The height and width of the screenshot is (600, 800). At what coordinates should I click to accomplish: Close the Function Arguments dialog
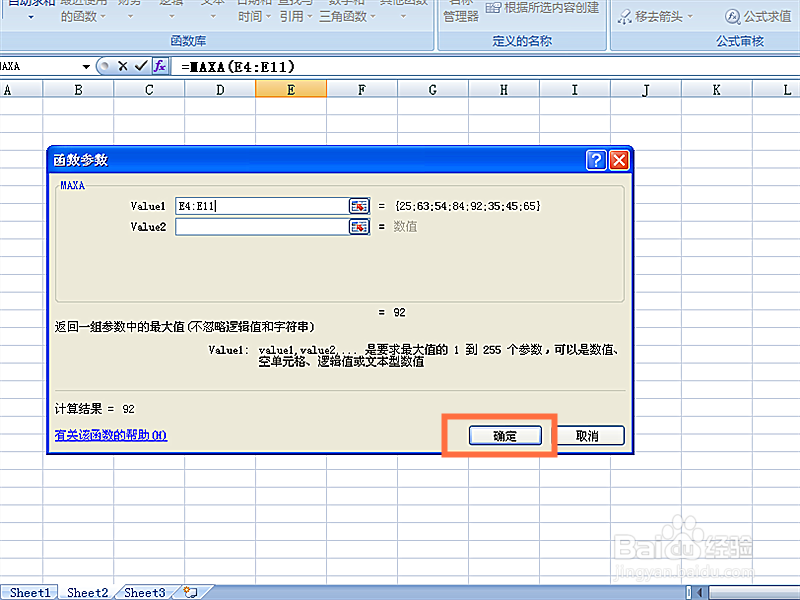[619, 160]
